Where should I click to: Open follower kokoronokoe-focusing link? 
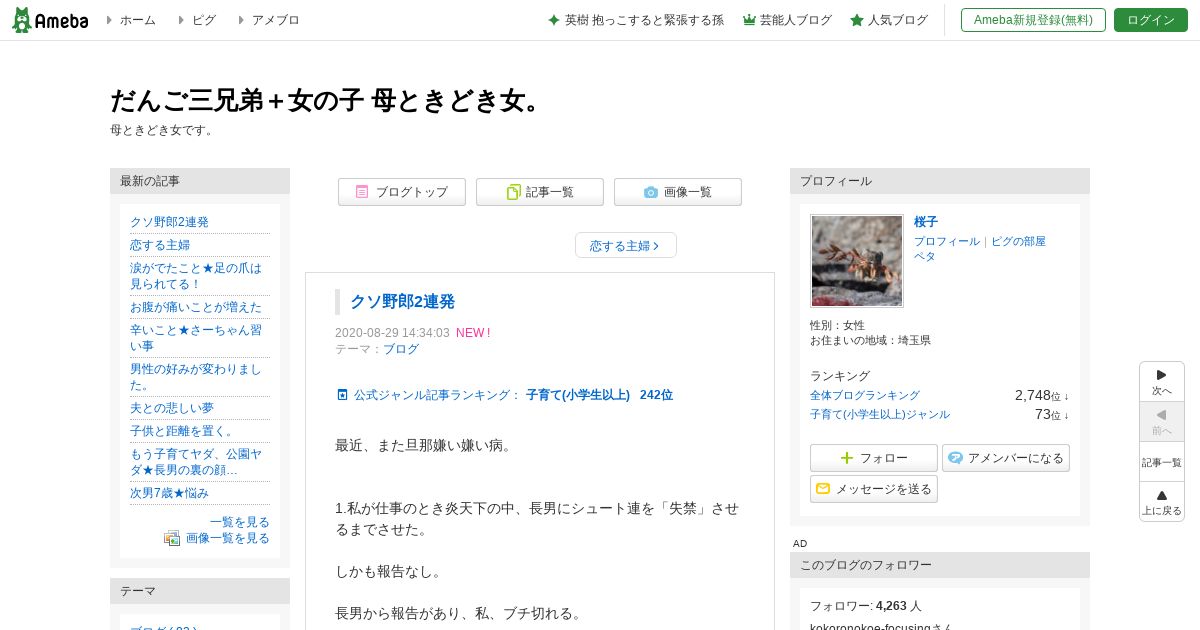click(x=881, y=627)
